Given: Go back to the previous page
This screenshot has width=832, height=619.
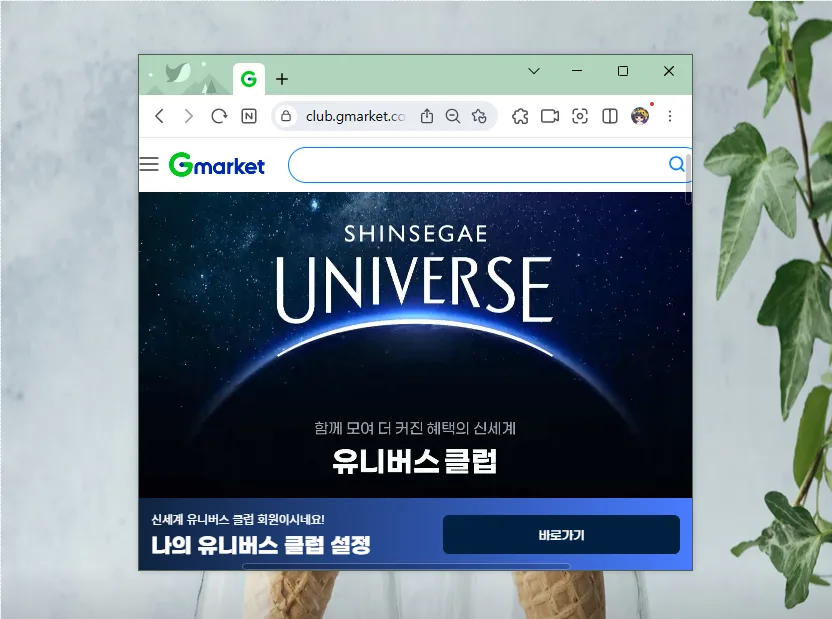Looking at the screenshot, I should (159, 116).
